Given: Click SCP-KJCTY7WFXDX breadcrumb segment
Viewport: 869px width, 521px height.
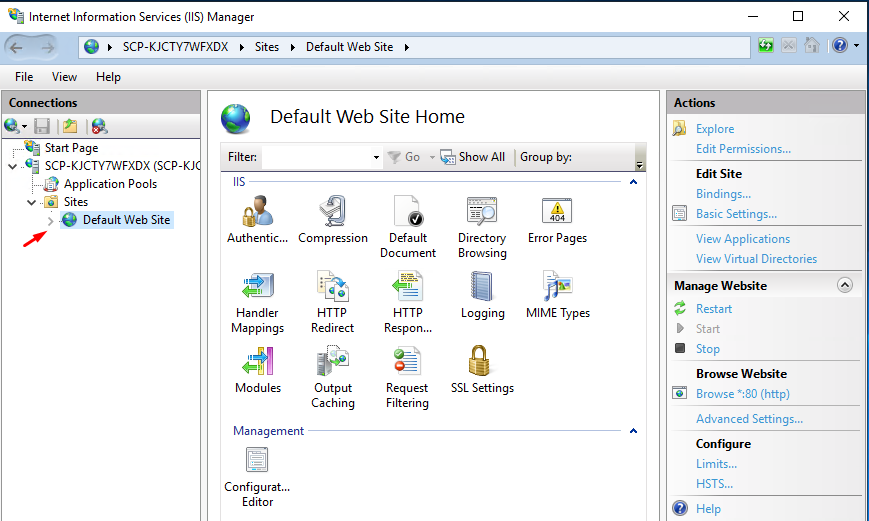Looking at the screenshot, I should [x=175, y=47].
